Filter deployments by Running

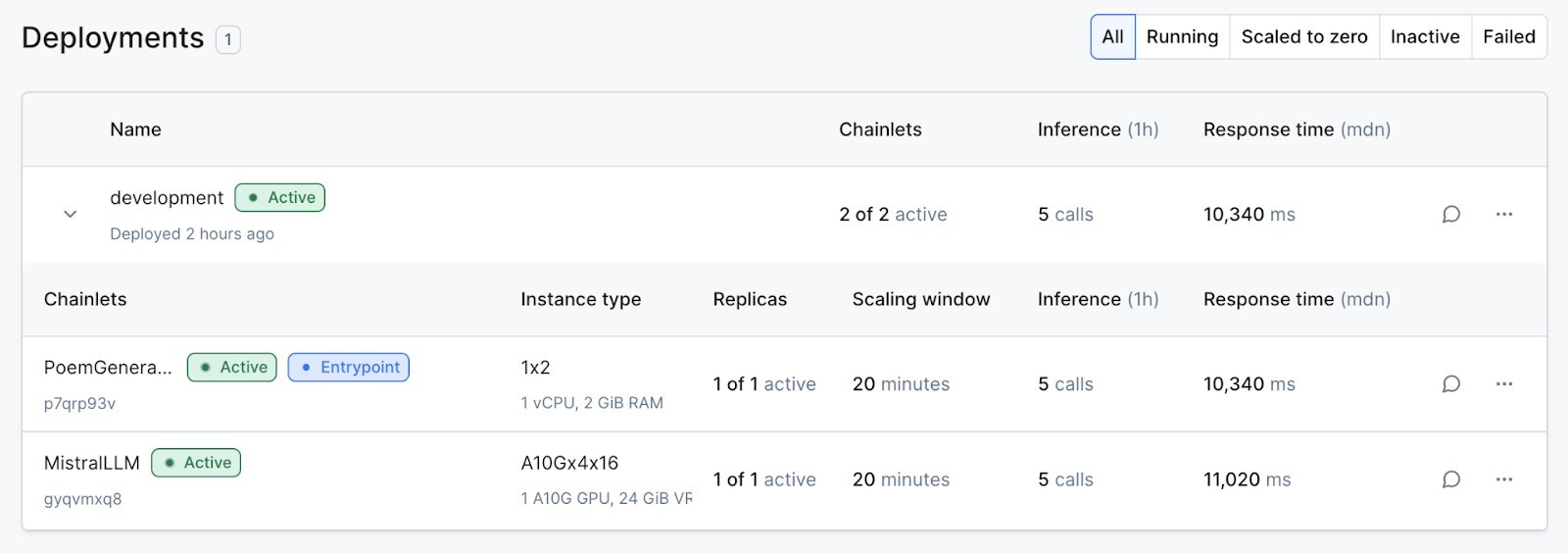(x=1182, y=37)
